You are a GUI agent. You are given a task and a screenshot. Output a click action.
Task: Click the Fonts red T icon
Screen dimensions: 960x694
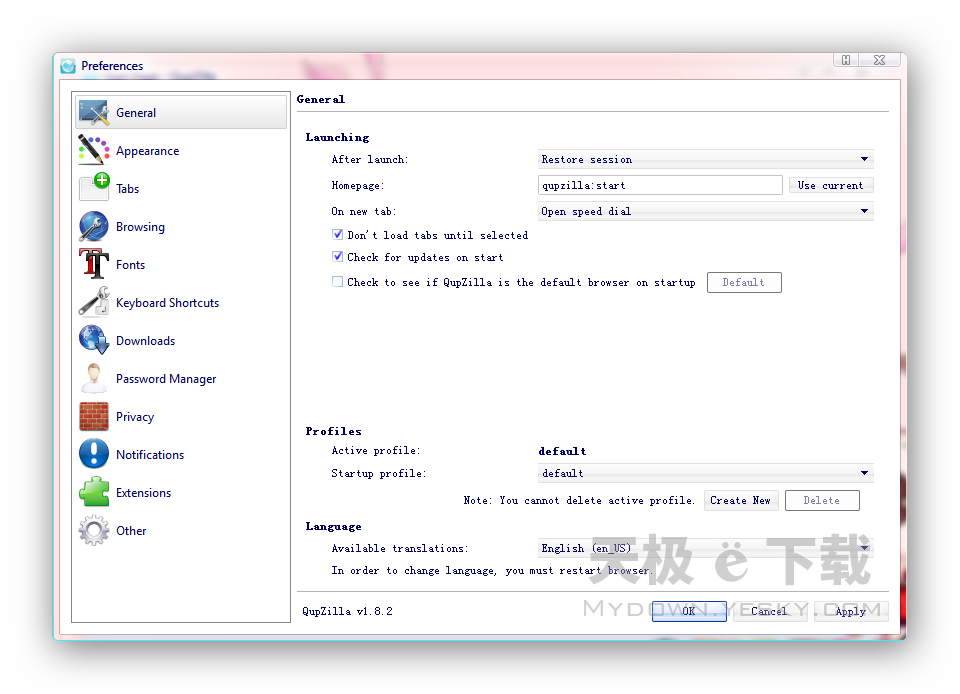[94, 264]
